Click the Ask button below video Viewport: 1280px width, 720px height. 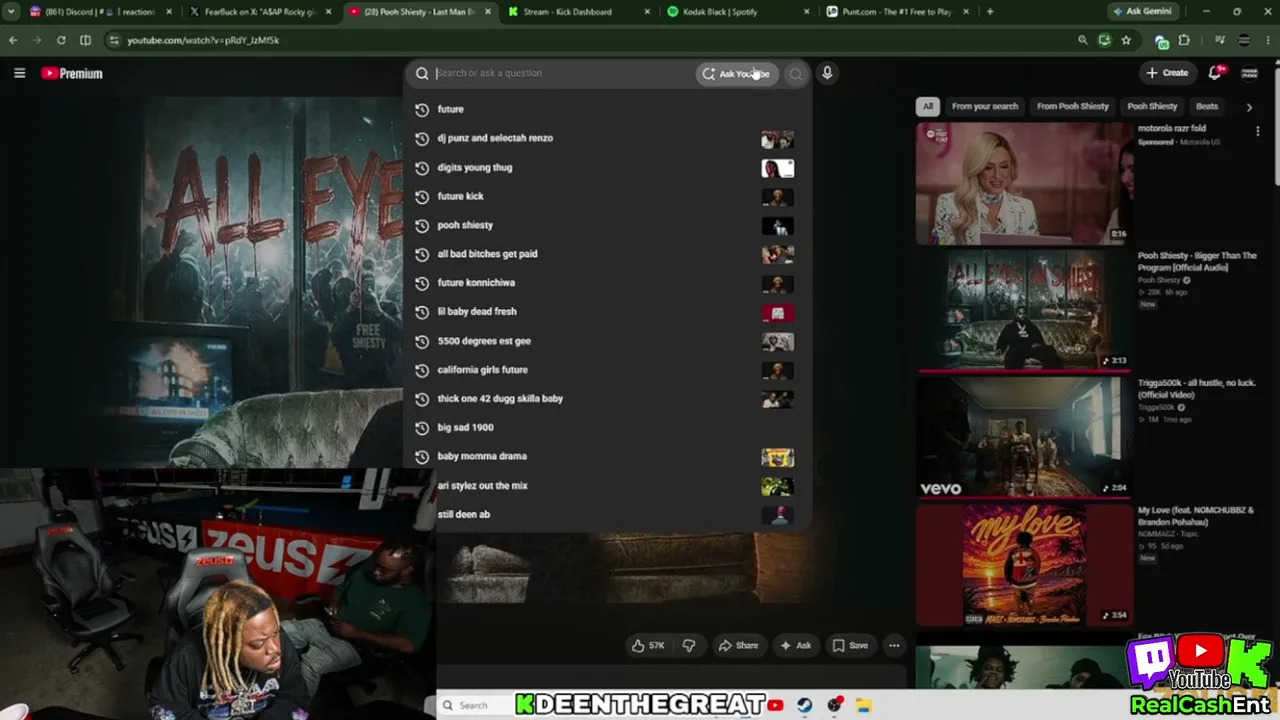[x=796, y=646]
